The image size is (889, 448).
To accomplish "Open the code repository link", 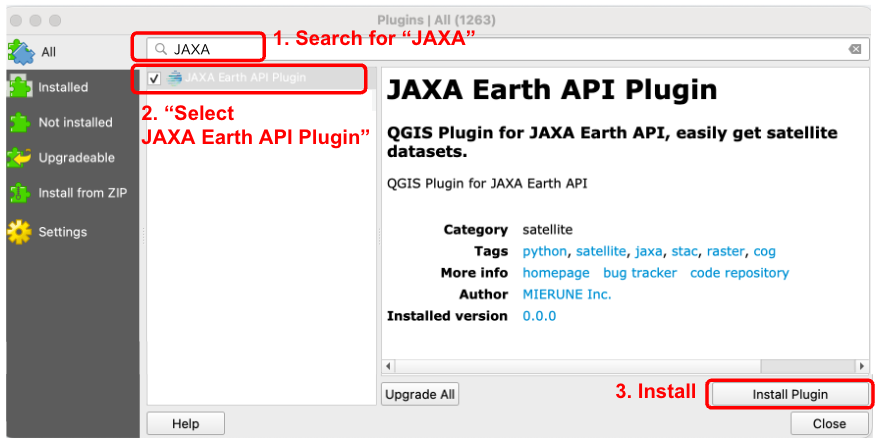I will click(x=739, y=273).
